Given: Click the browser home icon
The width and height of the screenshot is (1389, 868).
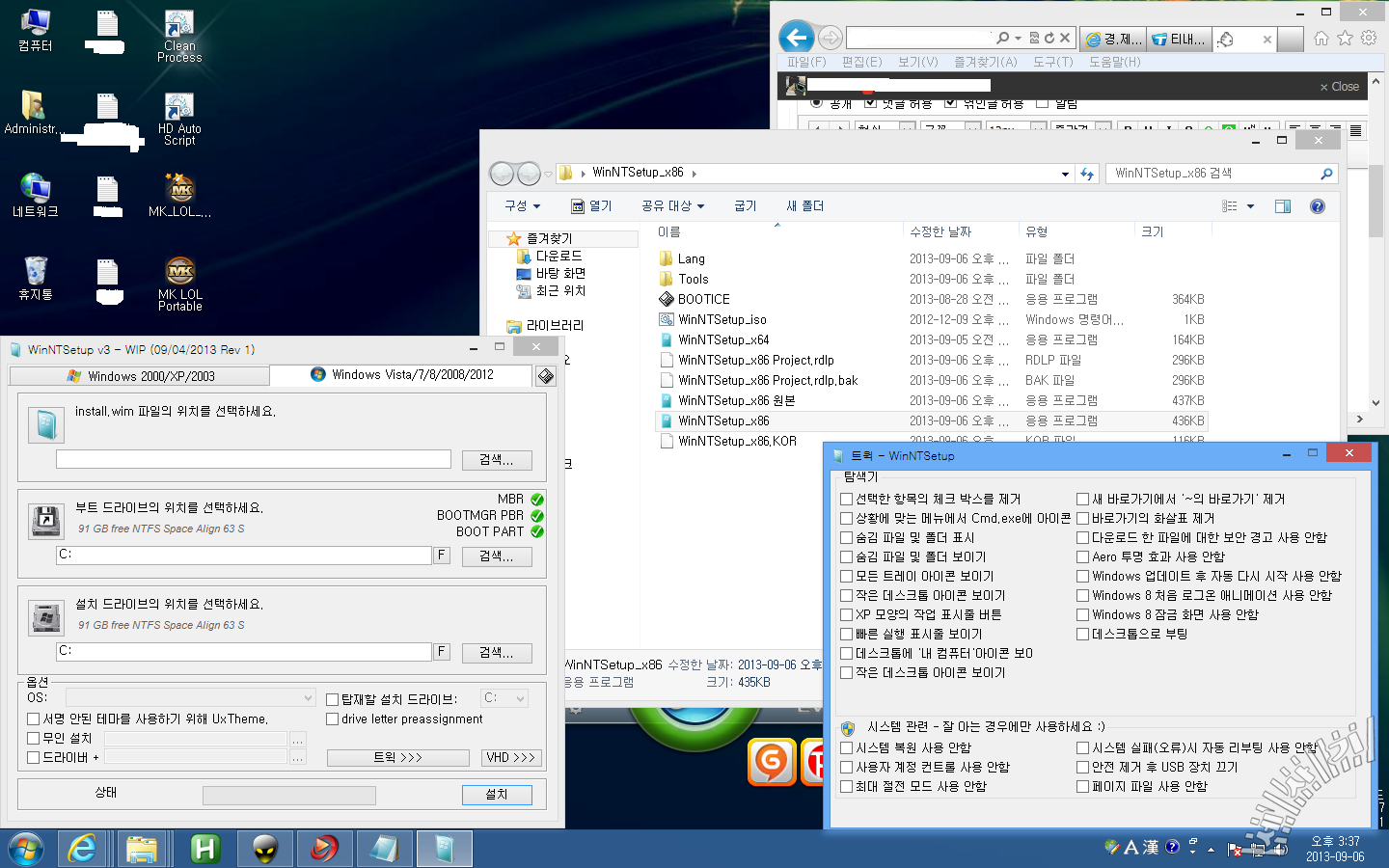Looking at the screenshot, I should pos(1321,38).
